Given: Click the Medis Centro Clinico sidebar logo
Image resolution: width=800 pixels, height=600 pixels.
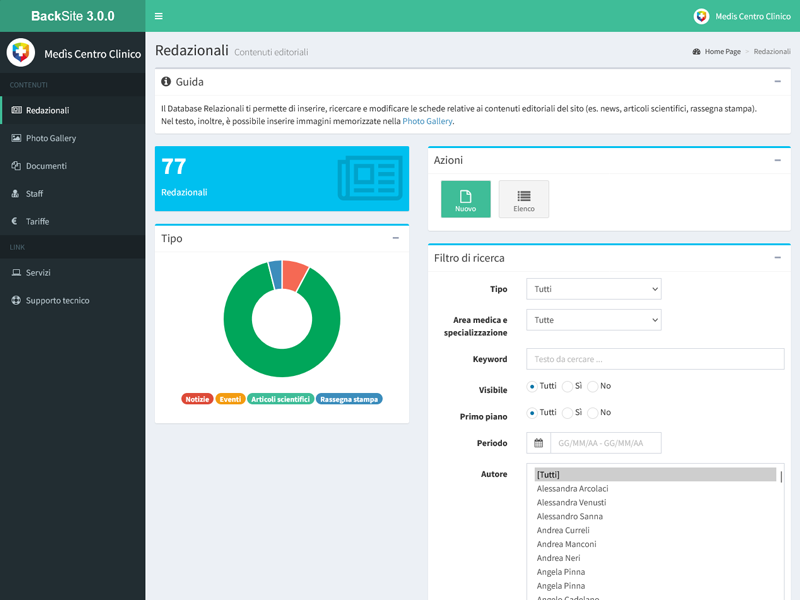Looking at the screenshot, I should [20, 53].
